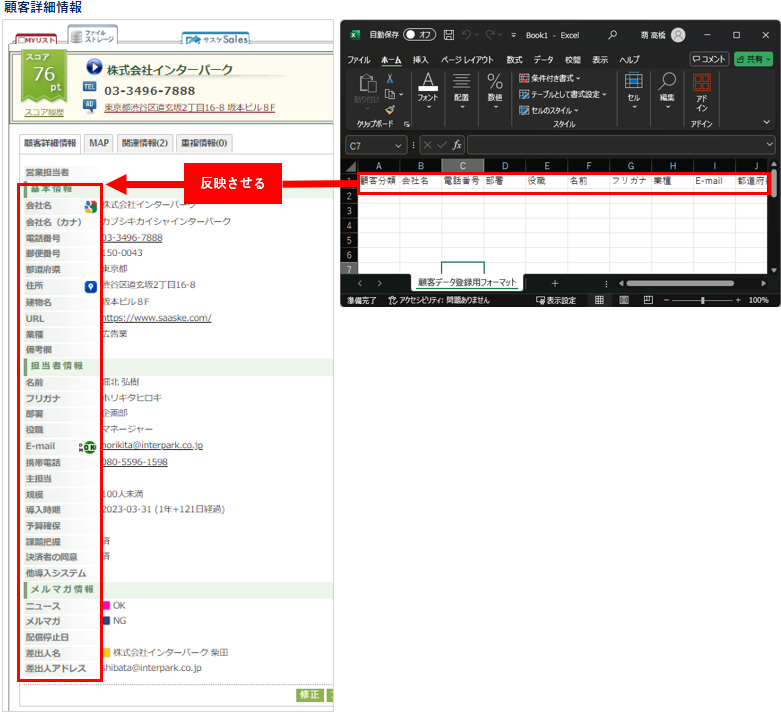
Task: Click the paste clipboard icon
Action: click(368, 84)
